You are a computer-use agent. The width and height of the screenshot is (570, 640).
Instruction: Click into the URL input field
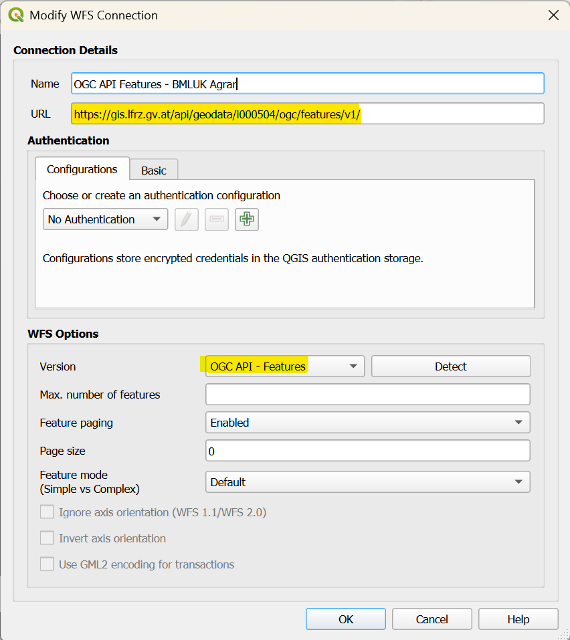pos(307,113)
